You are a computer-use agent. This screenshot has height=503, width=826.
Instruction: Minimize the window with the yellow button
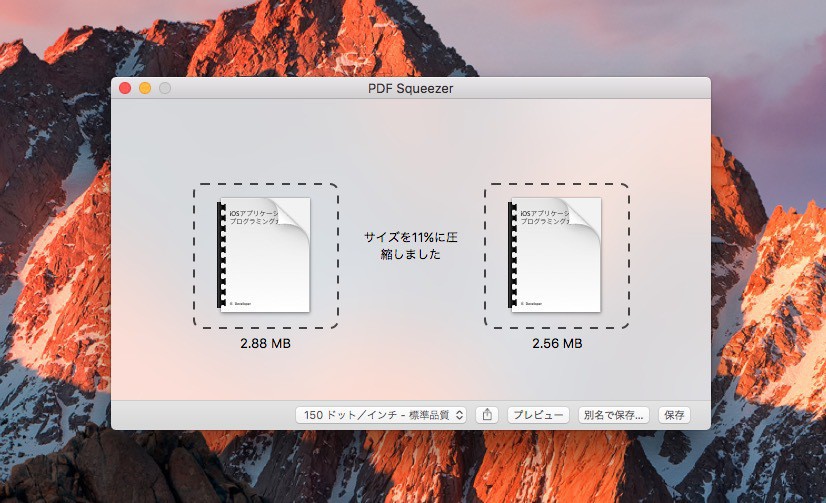[145, 88]
